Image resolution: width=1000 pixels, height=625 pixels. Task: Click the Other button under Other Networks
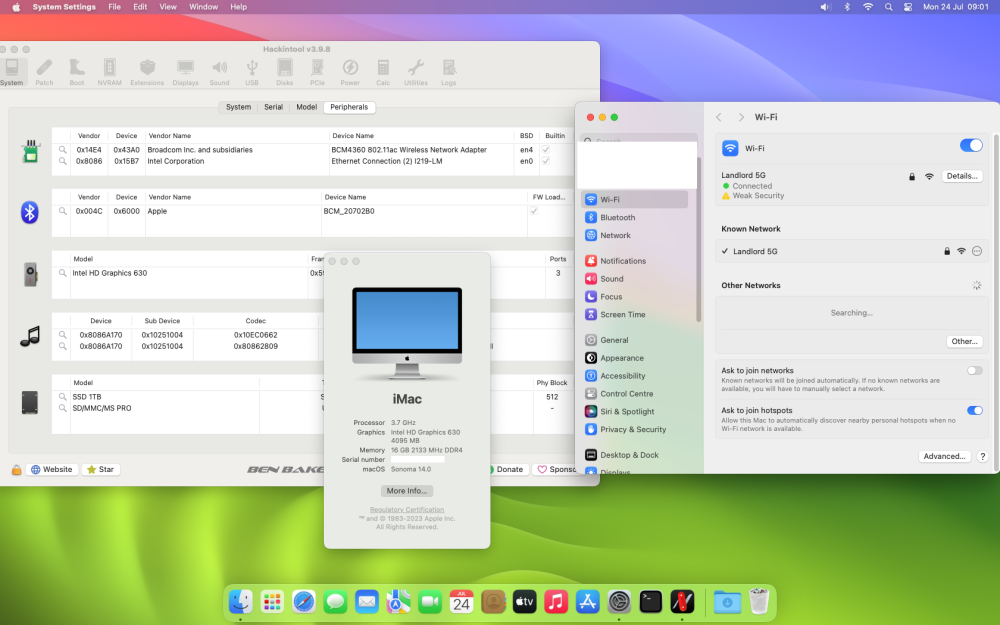tap(964, 342)
